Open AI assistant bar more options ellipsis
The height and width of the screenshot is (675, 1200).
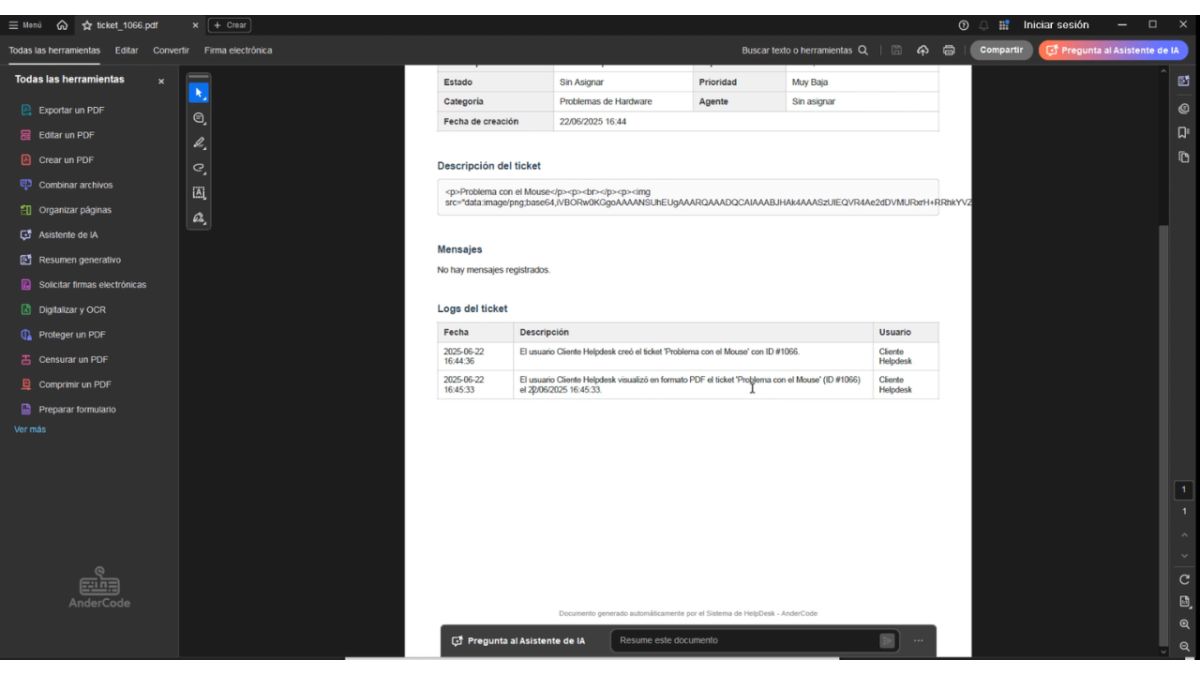[x=918, y=641]
